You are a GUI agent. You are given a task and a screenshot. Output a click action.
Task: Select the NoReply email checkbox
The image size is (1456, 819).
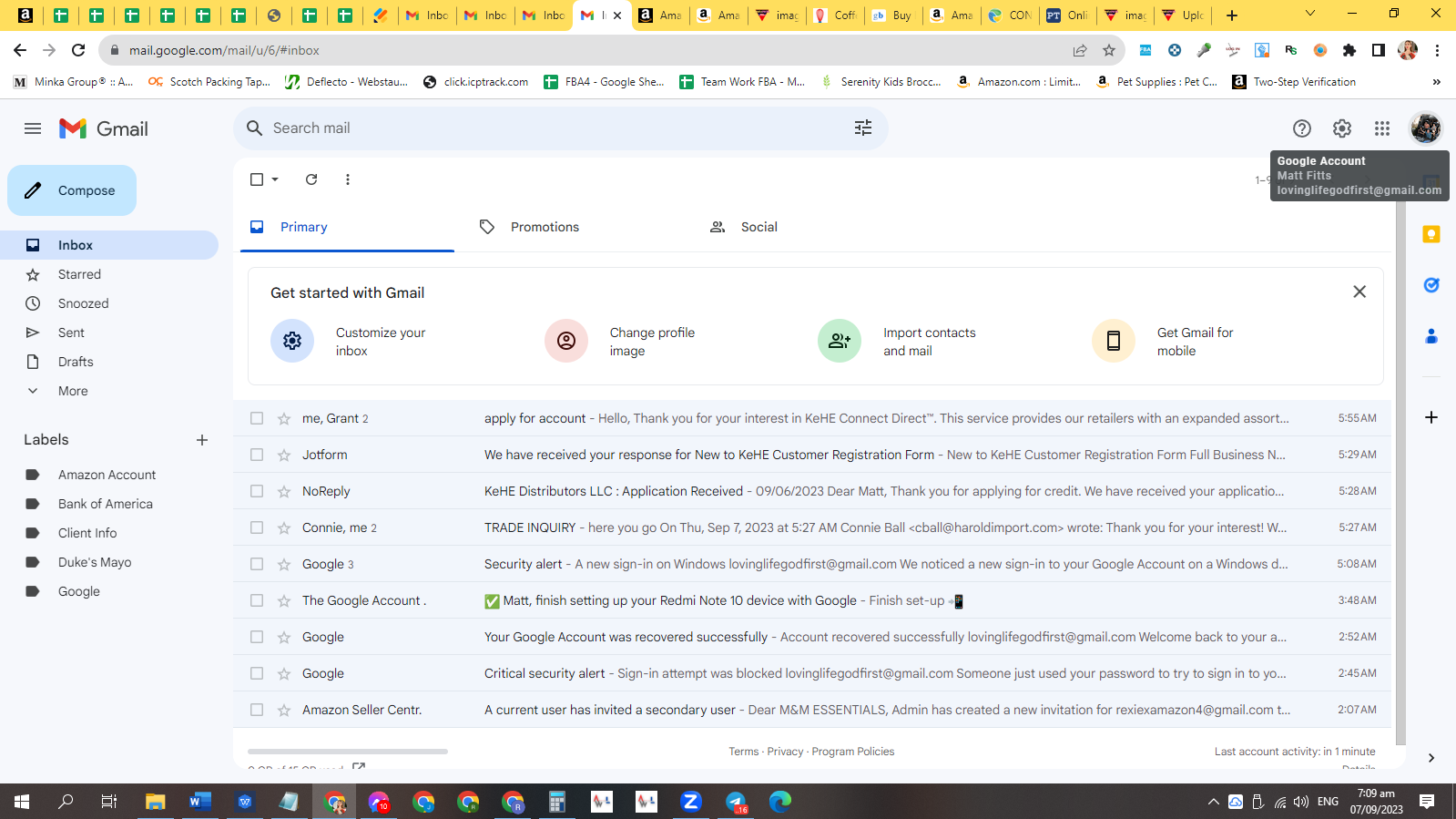(x=257, y=491)
